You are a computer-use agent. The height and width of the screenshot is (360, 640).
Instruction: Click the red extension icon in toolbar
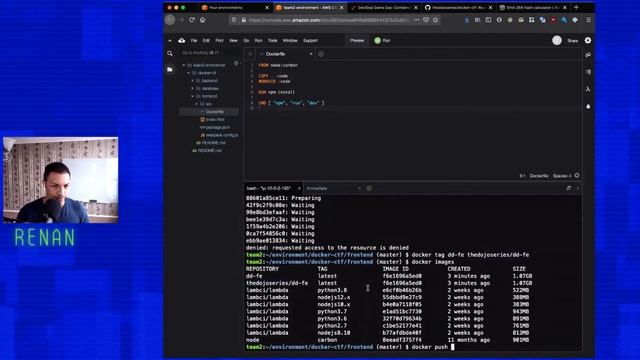[553, 20]
